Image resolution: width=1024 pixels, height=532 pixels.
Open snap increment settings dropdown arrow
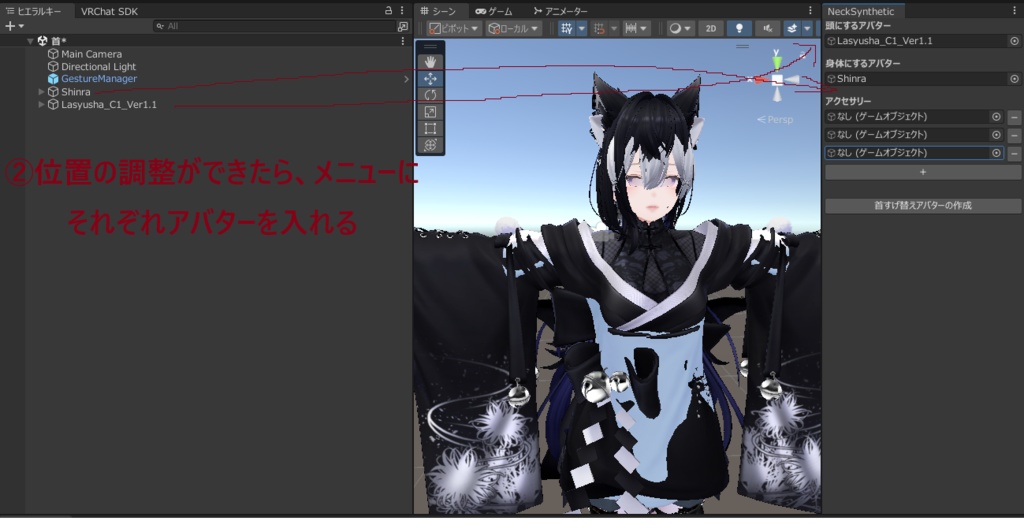614,29
